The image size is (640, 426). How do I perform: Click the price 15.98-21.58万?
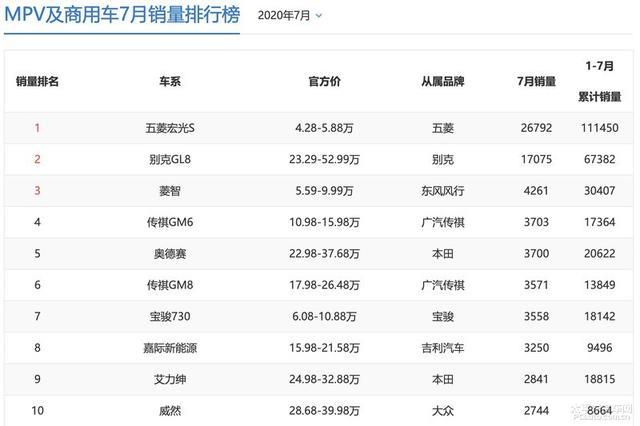click(324, 348)
